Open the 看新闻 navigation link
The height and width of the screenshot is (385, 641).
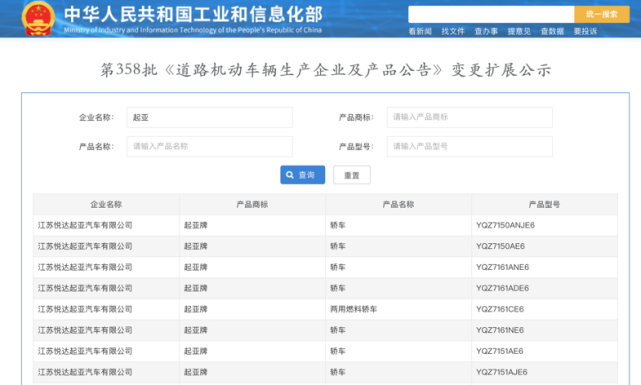[420, 31]
